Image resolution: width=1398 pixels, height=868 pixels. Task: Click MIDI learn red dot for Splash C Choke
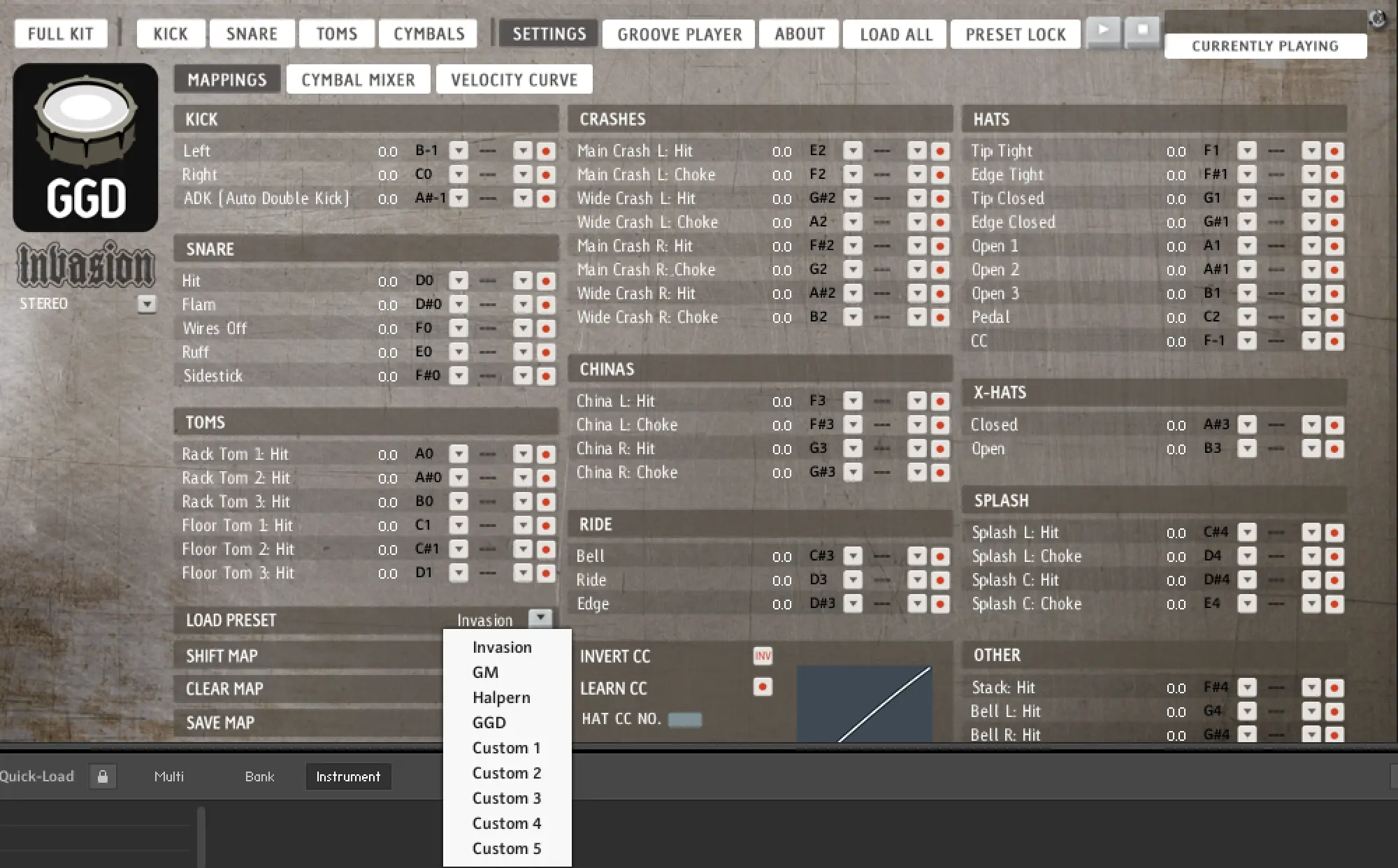(x=1334, y=604)
